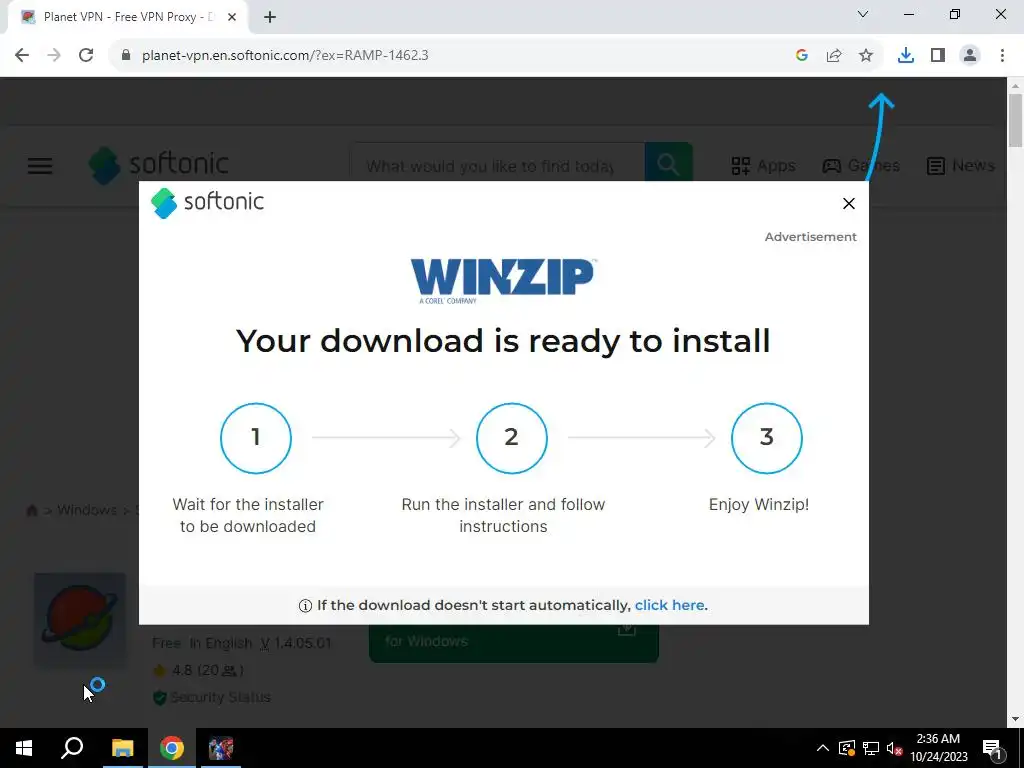Open Chrome three-dot menu

[1002, 56]
